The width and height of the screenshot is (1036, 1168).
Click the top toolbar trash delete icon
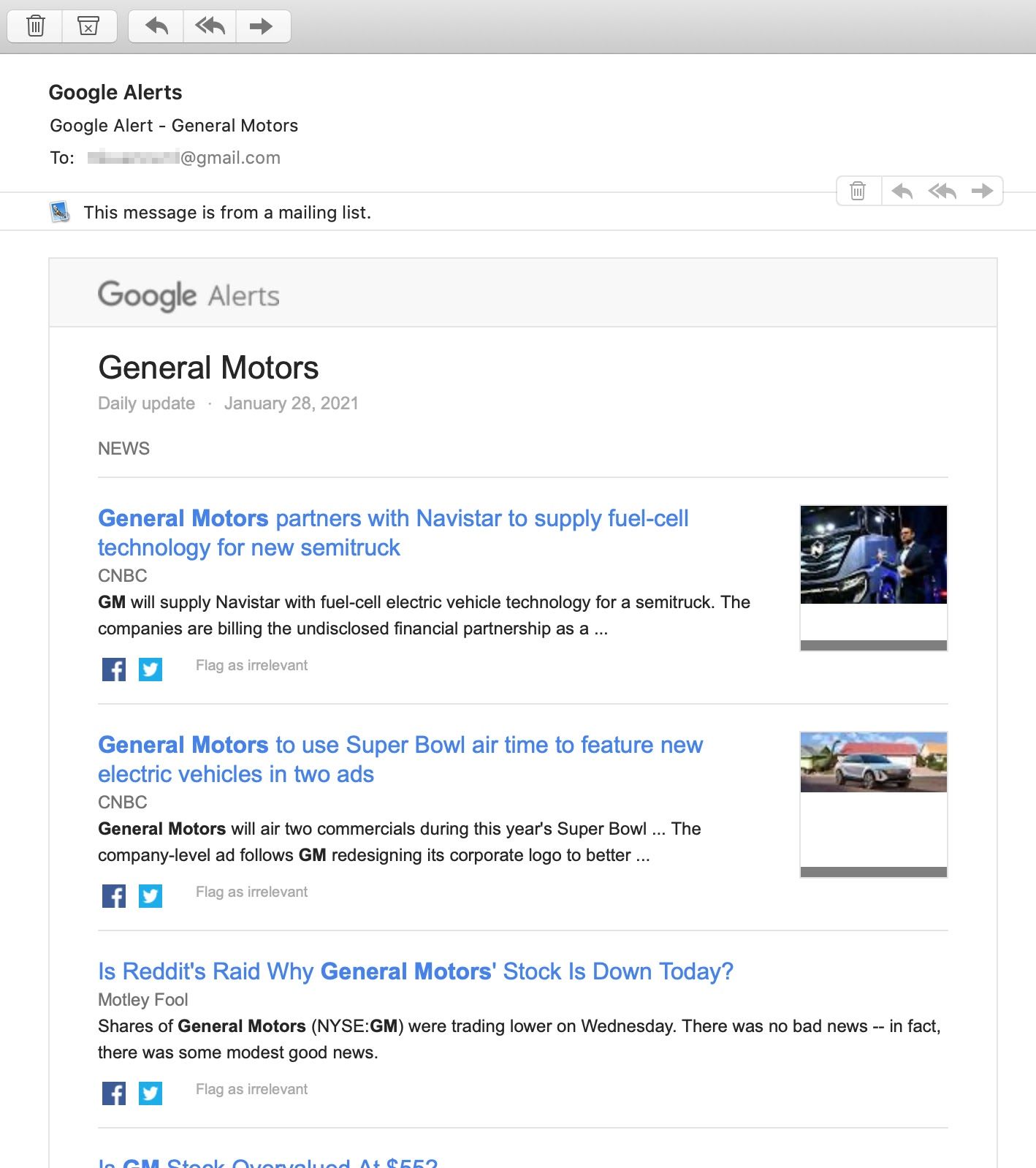coord(35,26)
